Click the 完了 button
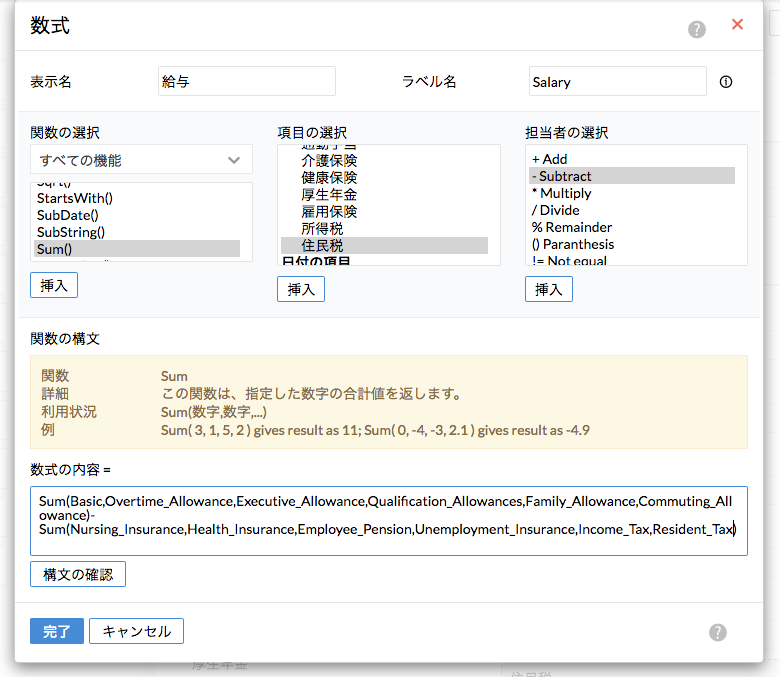The image size is (780, 677). pos(57,631)
